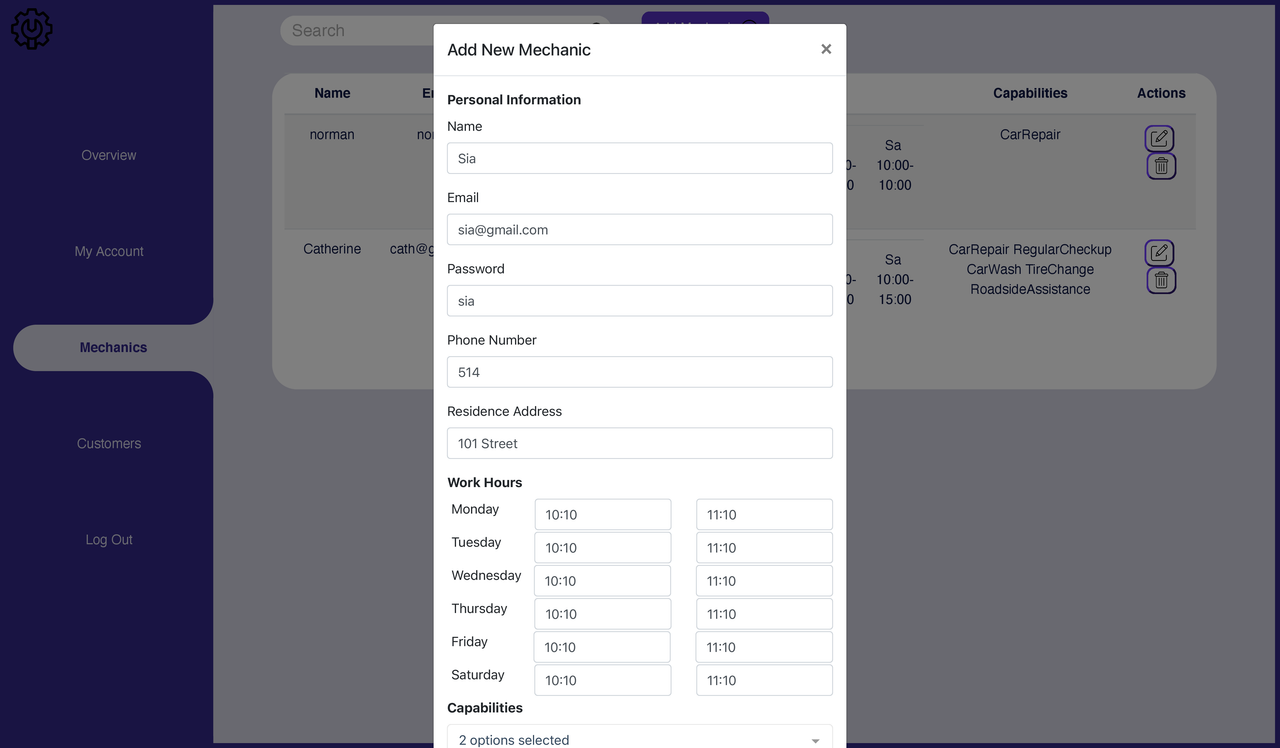
Task: Click the Password input field
Action: click(639, 300)
